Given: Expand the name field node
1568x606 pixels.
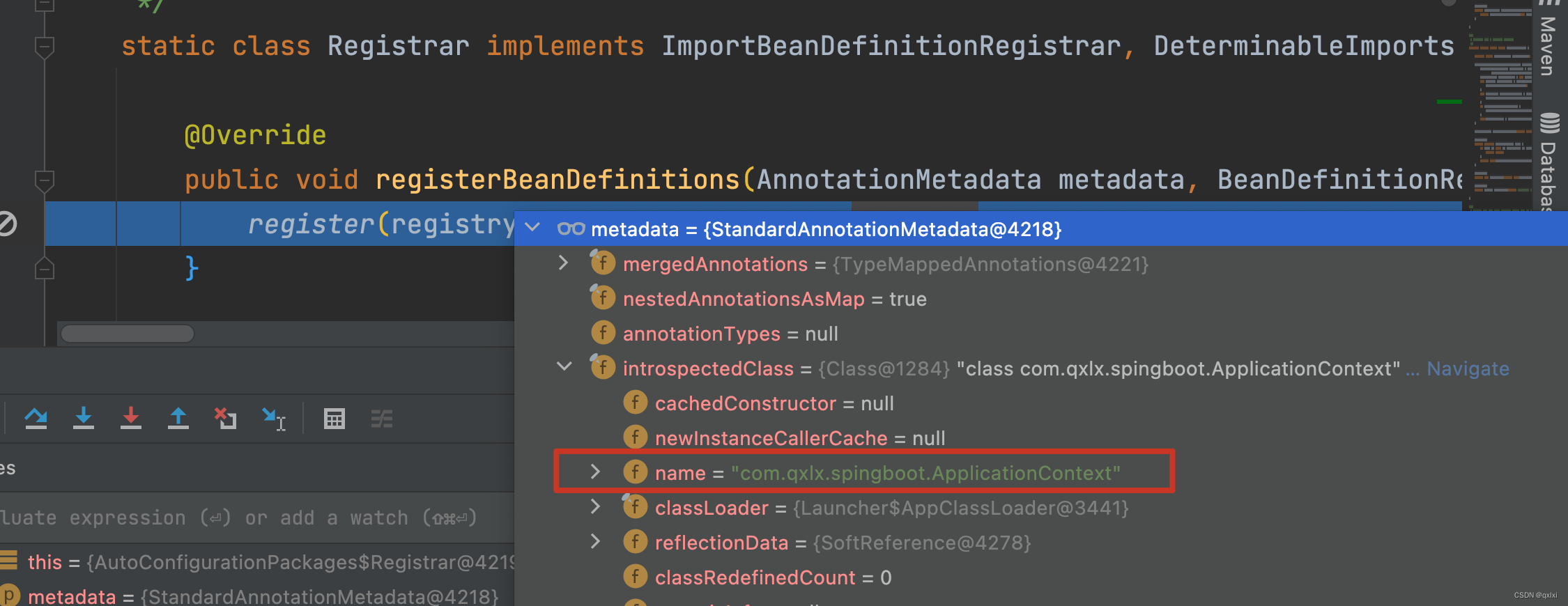Looking at the screenshot, I should (x=595, y=472).
